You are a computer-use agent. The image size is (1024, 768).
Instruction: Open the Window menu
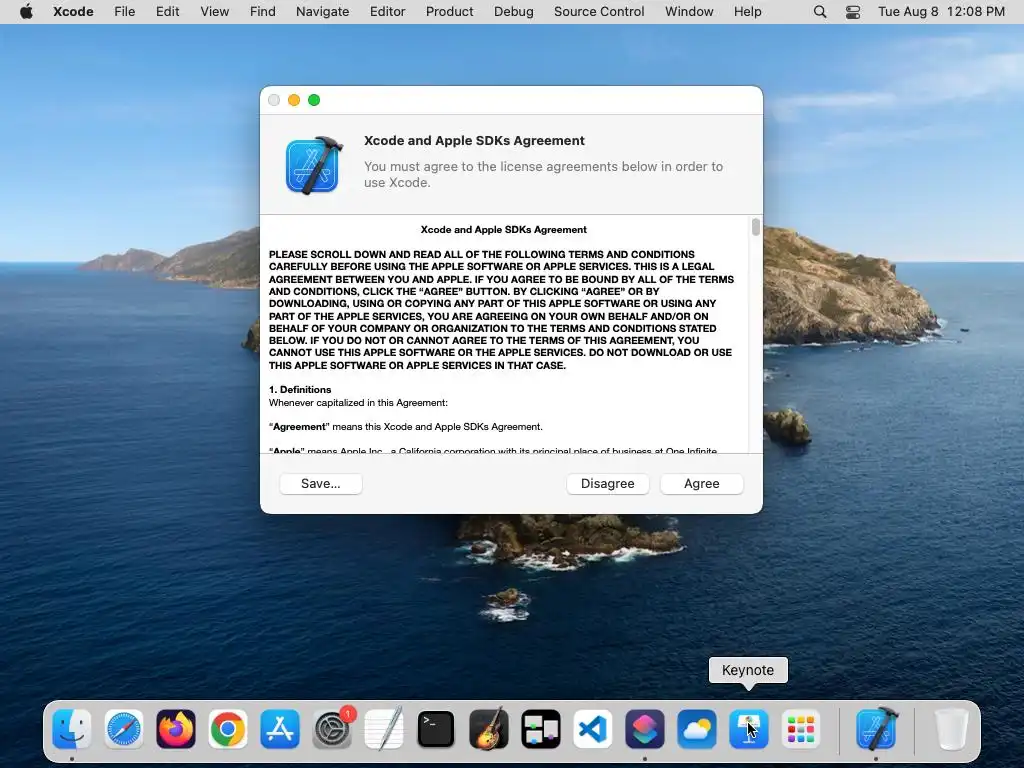pyautogui.click(x=689, y=11)
